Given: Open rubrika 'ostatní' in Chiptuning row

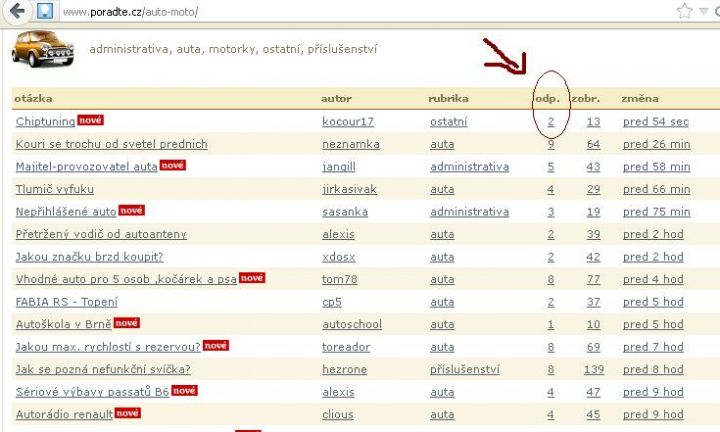Looking at the screenshot, I should (449, 122).
